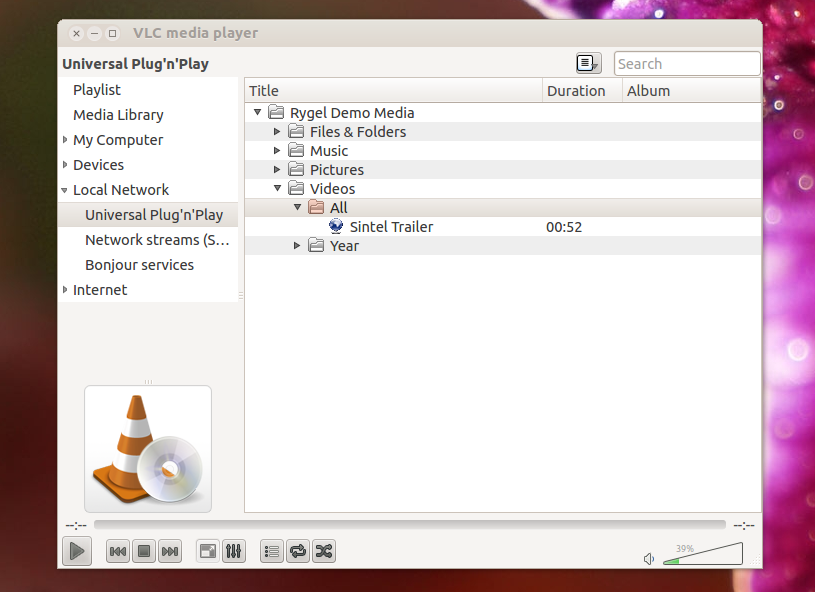Image resolution: width=815 pixels, height=592 pixels.
Task: Click the Search input field
Action: click(x=686, y=64)
